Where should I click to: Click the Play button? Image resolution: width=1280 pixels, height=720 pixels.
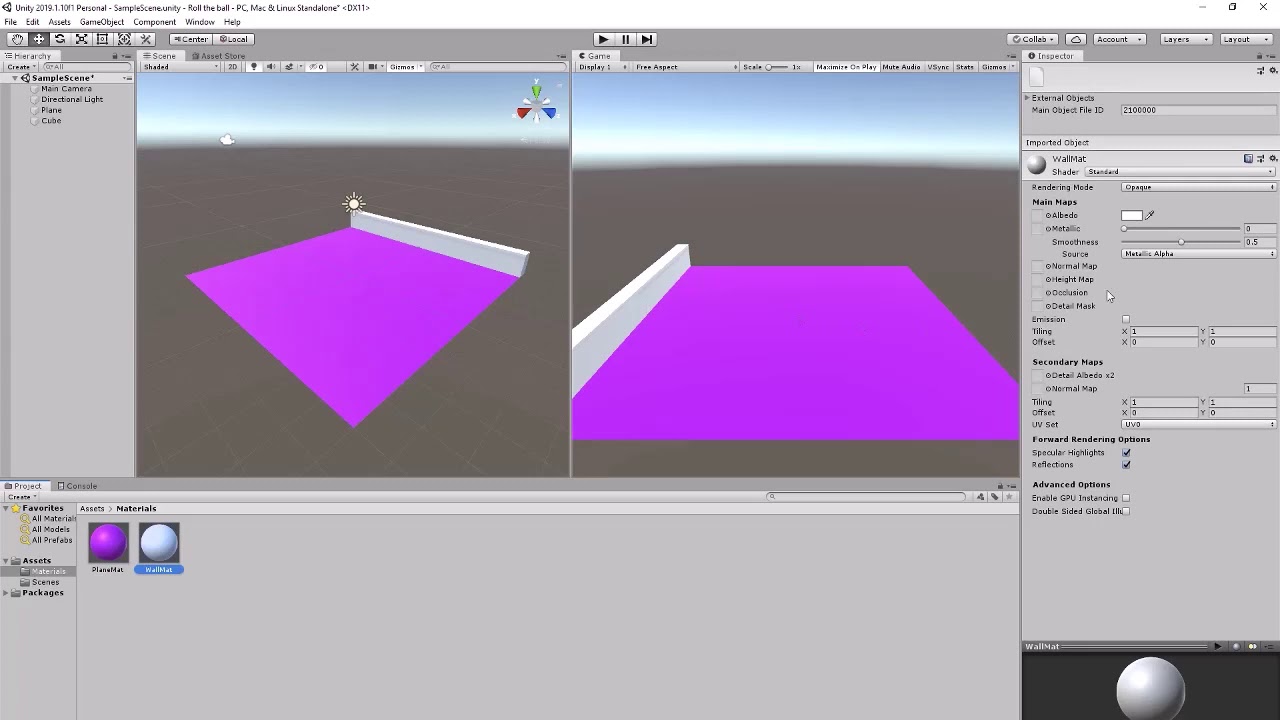click(603, 39)
